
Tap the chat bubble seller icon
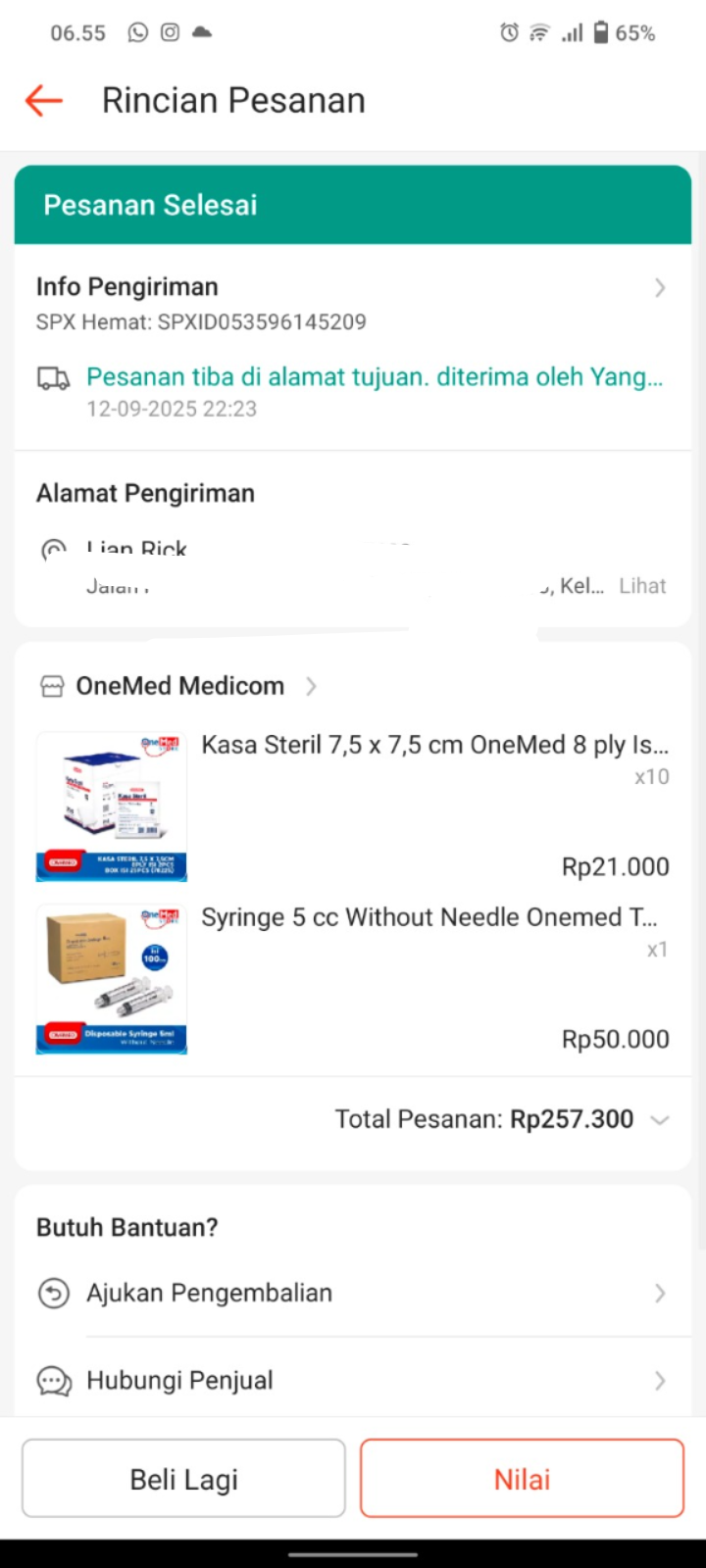[54, 1381]
